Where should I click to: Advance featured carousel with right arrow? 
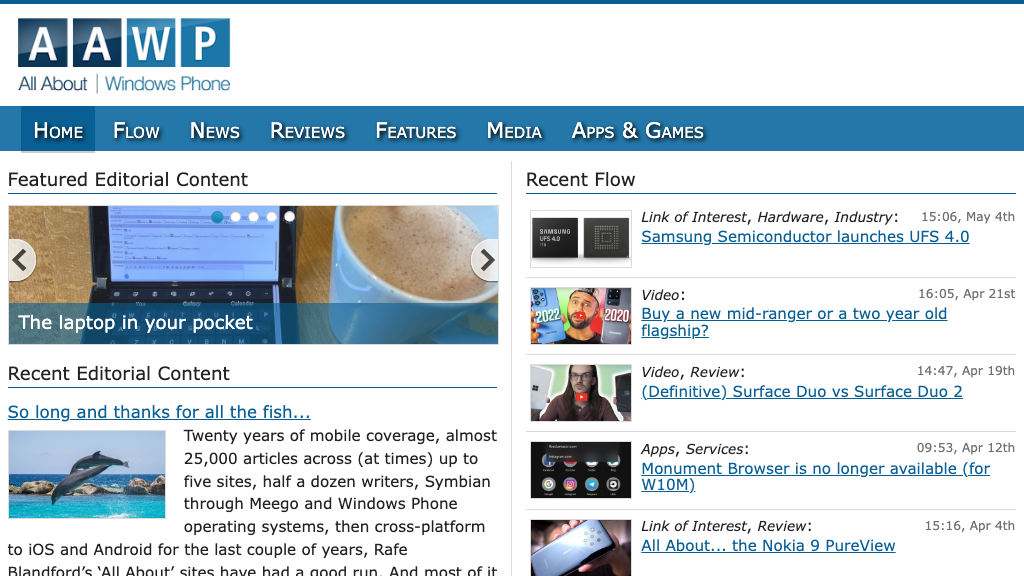pyautogui.click(x=486, y=260)
